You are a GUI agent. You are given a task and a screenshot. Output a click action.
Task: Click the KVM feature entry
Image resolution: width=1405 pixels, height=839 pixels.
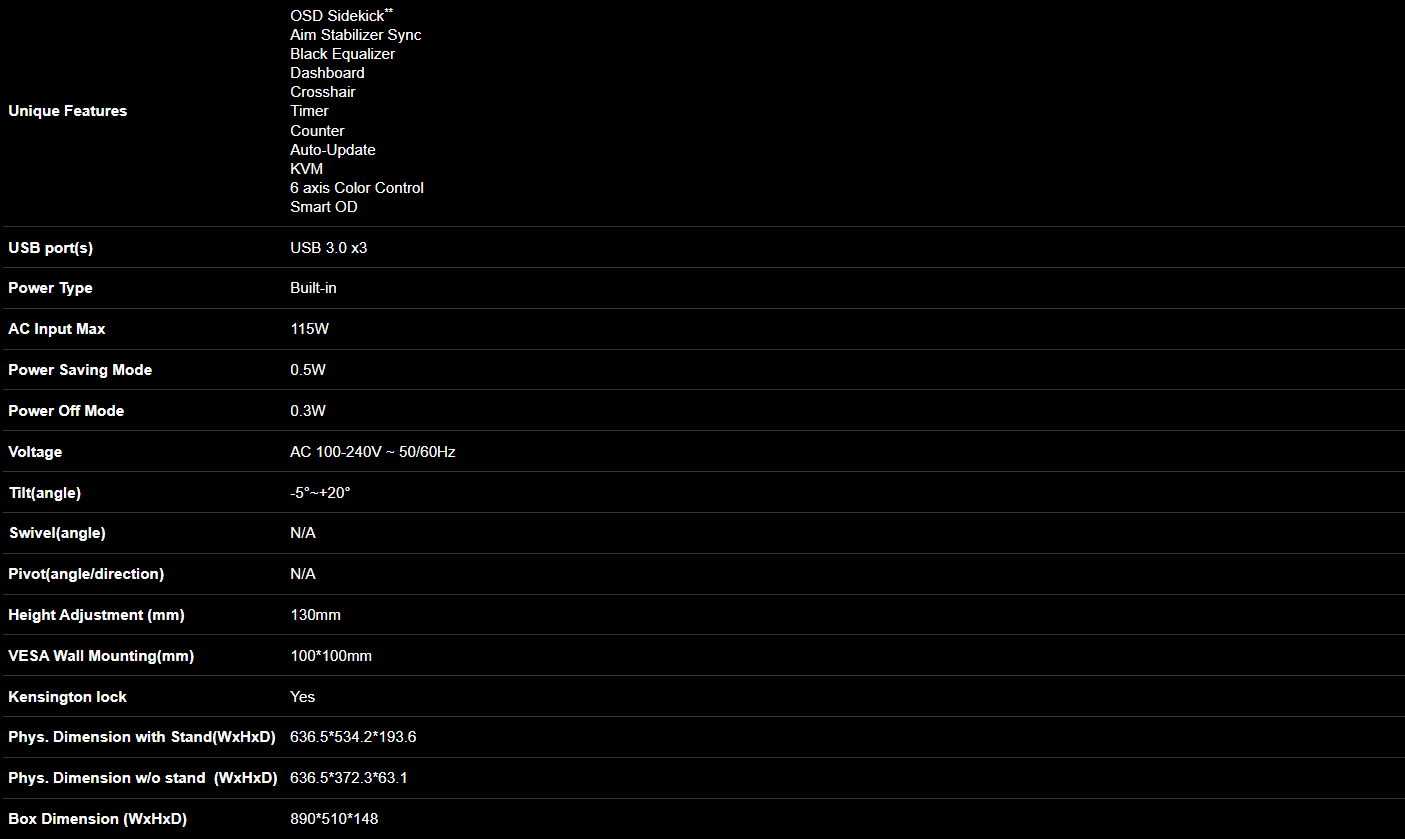(306, 169)
